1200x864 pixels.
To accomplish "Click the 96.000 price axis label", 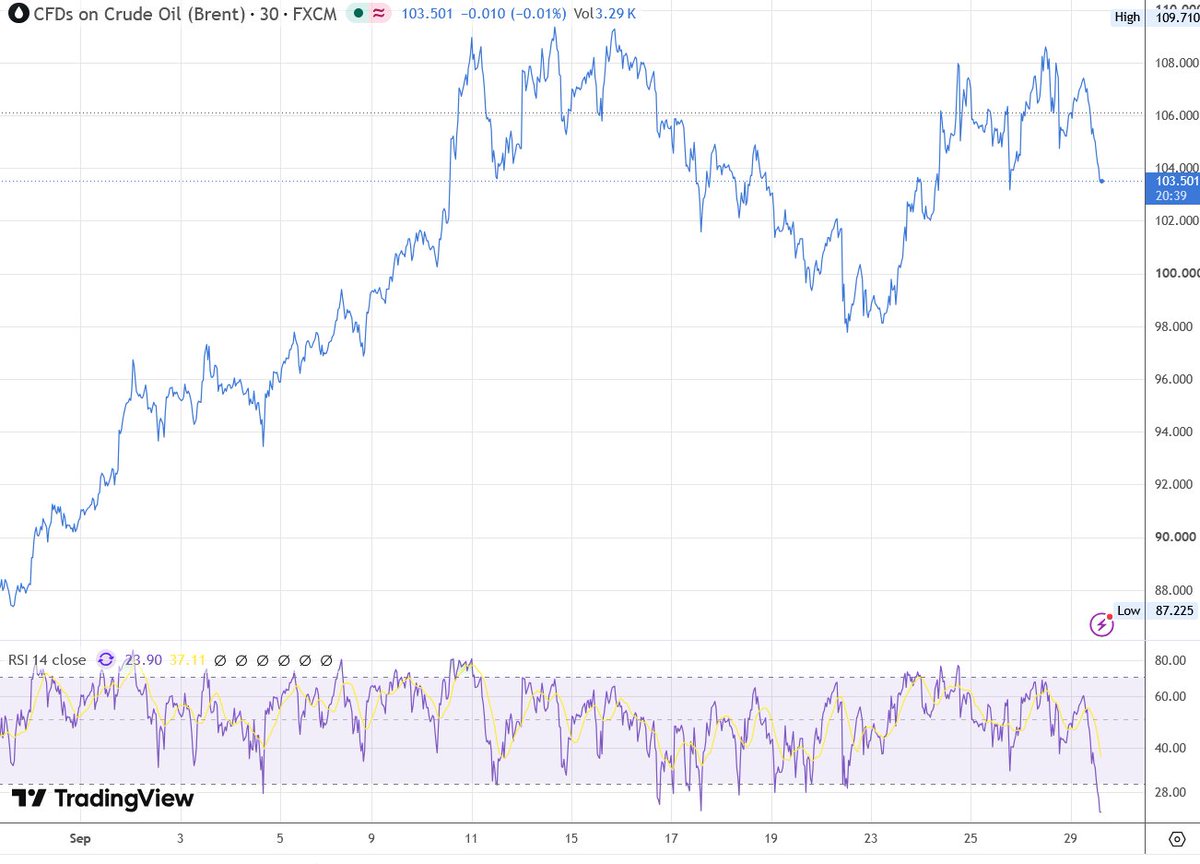I will click(x=1174, y=380).
